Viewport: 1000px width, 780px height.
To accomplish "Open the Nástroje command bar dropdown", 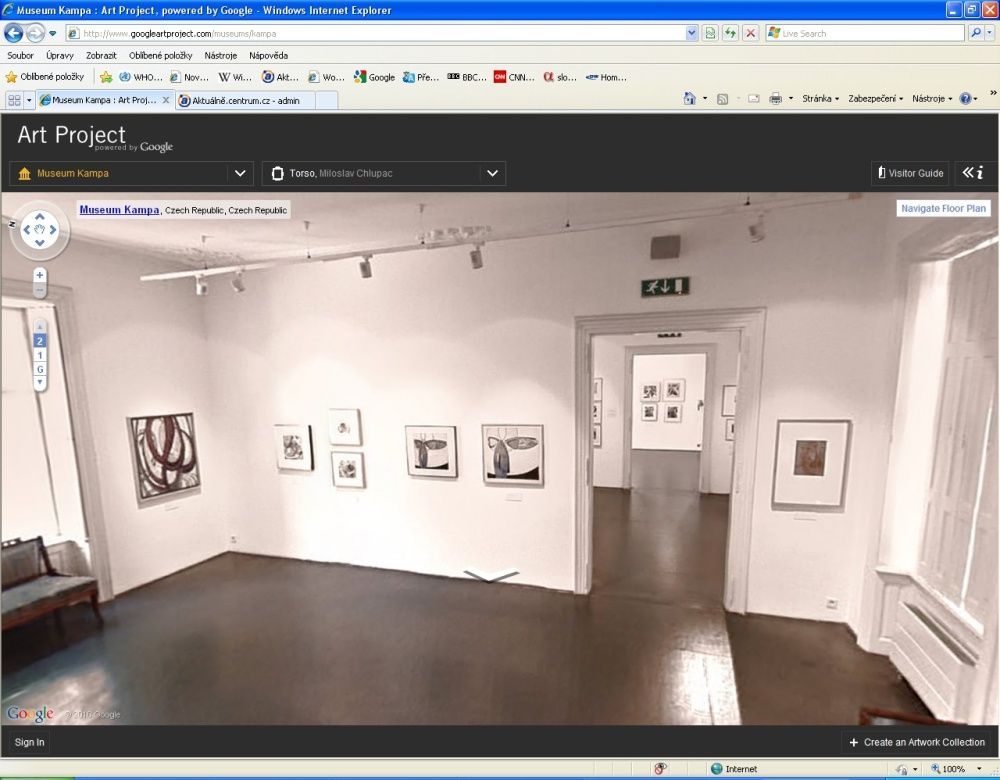I will (932, 98).
